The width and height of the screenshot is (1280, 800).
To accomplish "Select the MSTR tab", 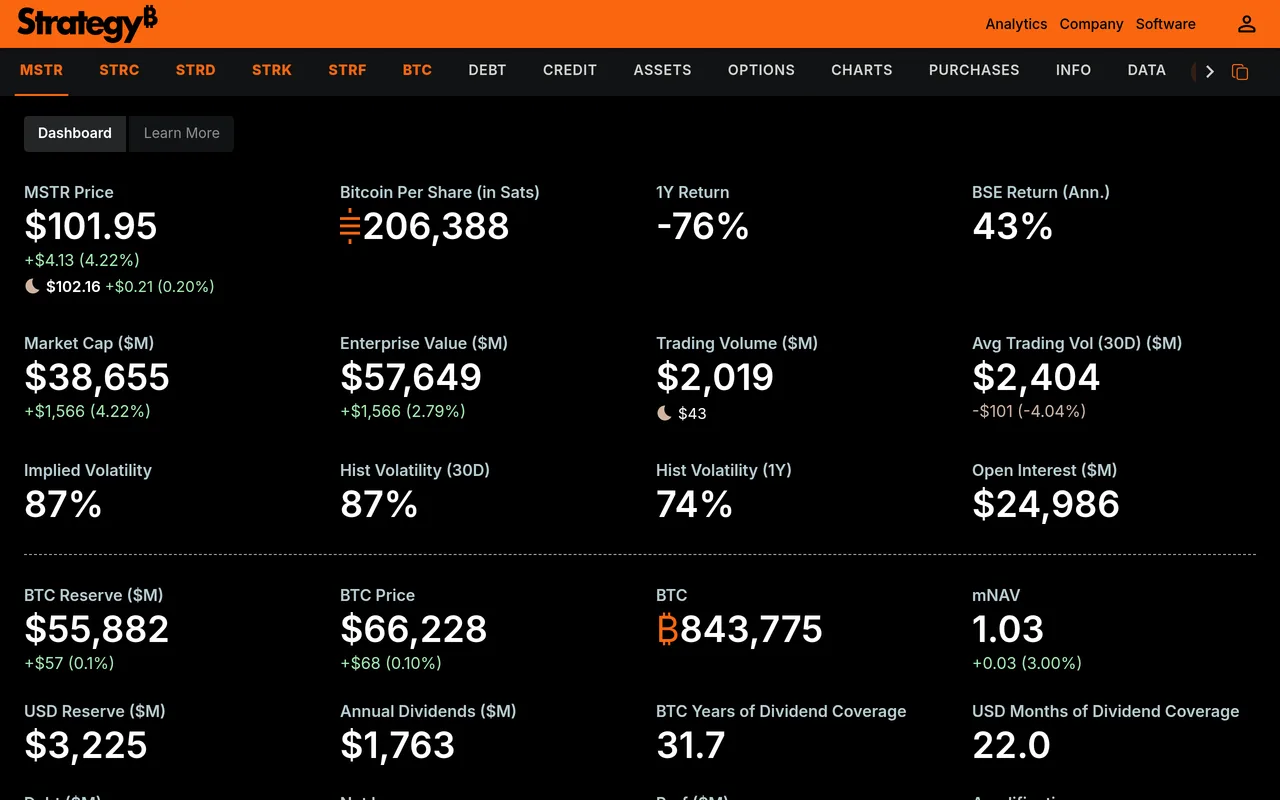I will tap(41, 70).
